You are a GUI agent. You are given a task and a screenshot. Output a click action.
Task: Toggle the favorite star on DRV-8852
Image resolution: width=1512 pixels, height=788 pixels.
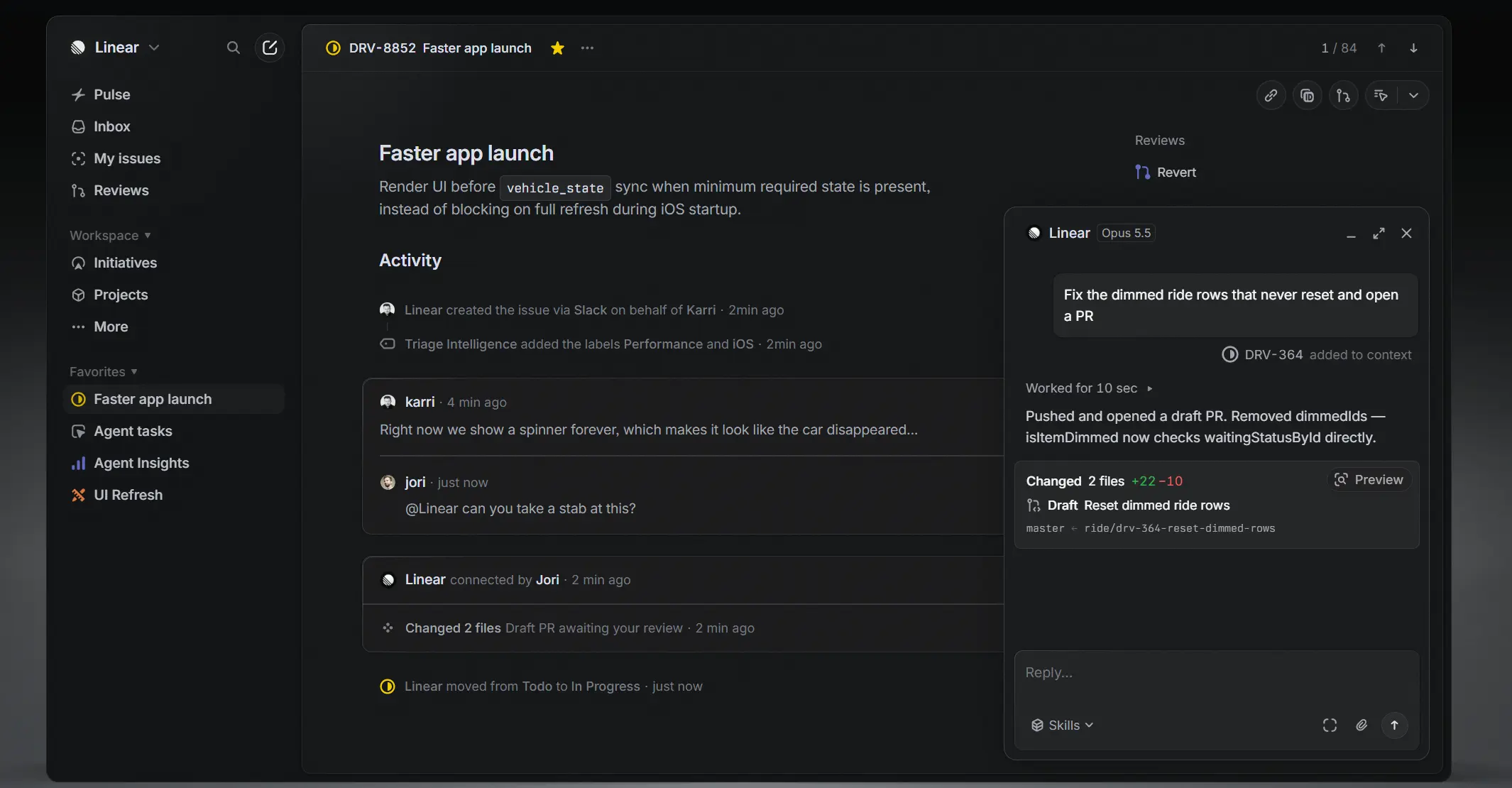(x=557, y=48)
